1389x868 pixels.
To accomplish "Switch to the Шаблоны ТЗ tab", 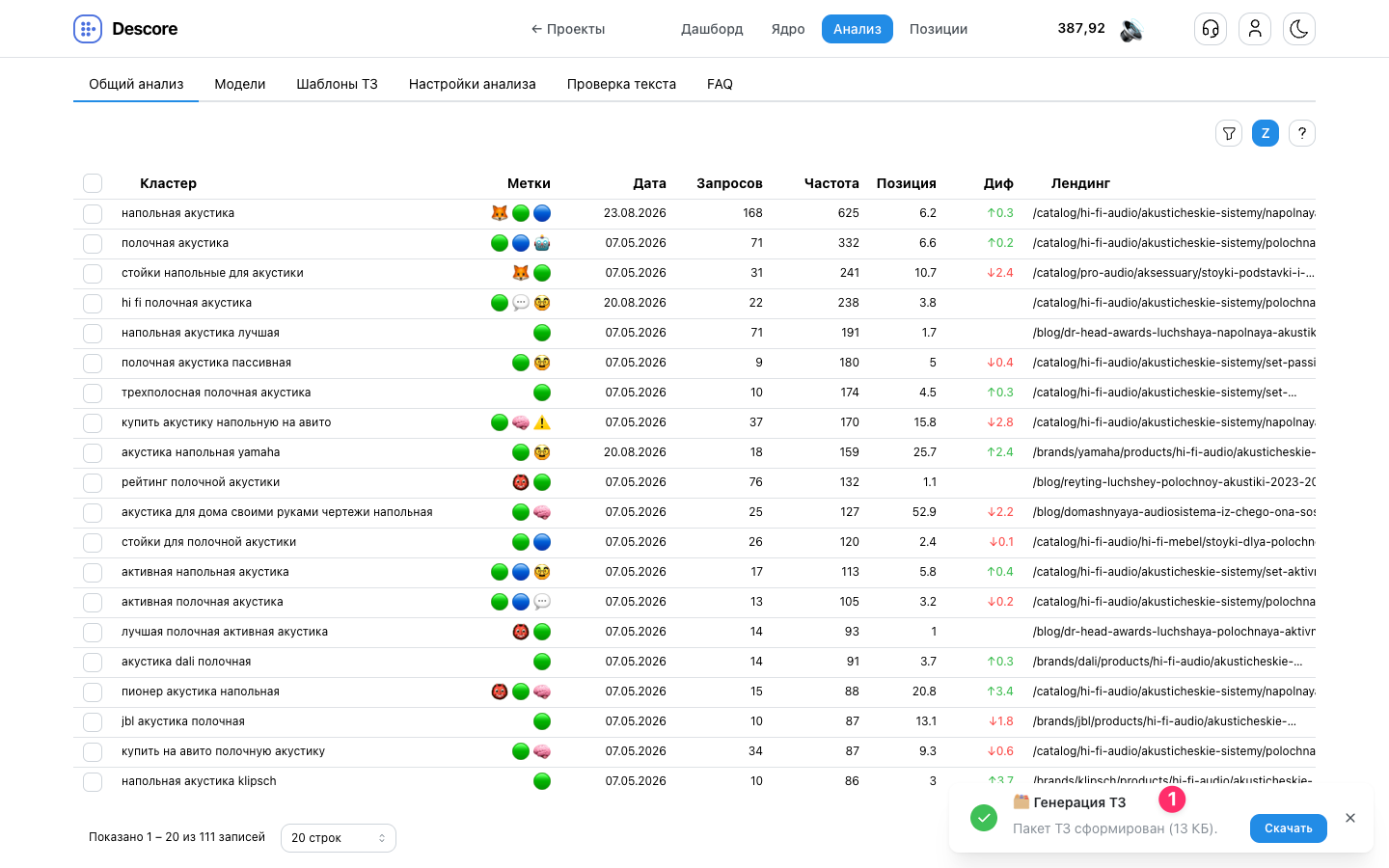I will tap(337, 84).
